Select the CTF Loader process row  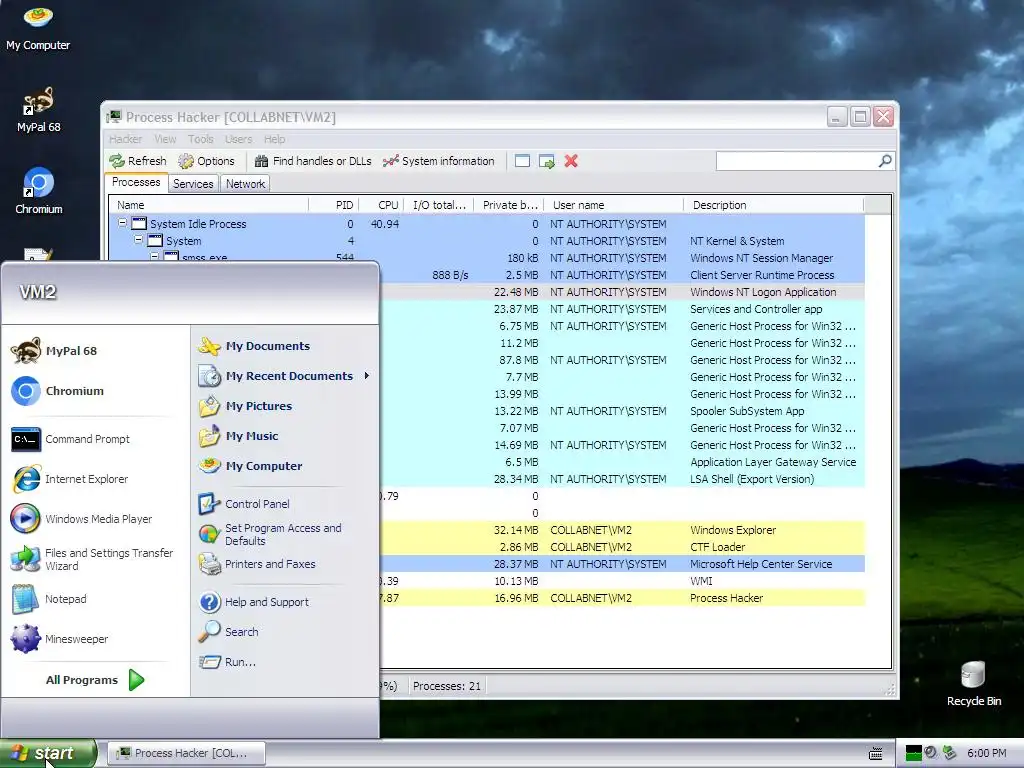[622, 547]
